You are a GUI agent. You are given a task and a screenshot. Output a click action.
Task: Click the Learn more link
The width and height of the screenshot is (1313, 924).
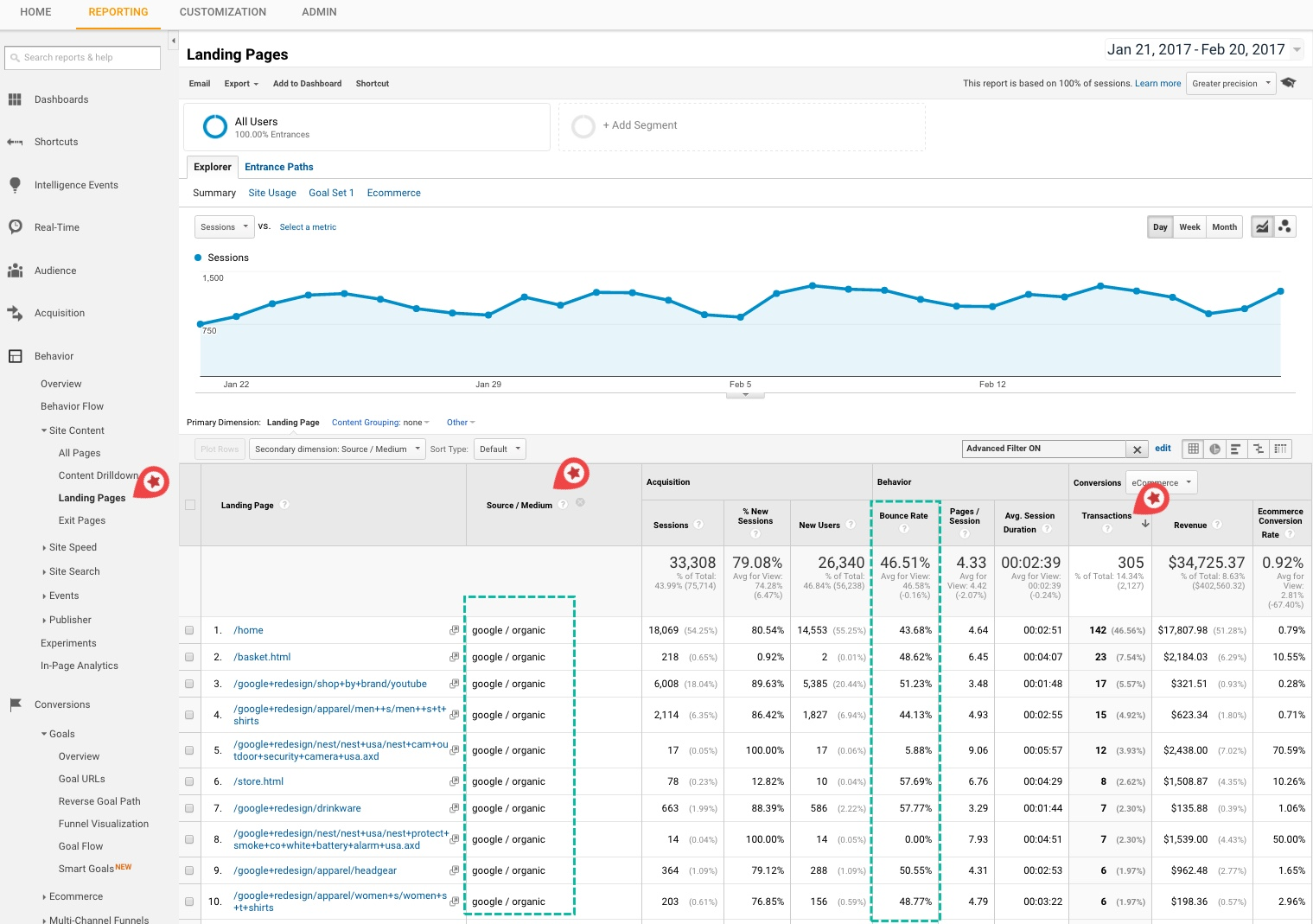point(1157,84)
